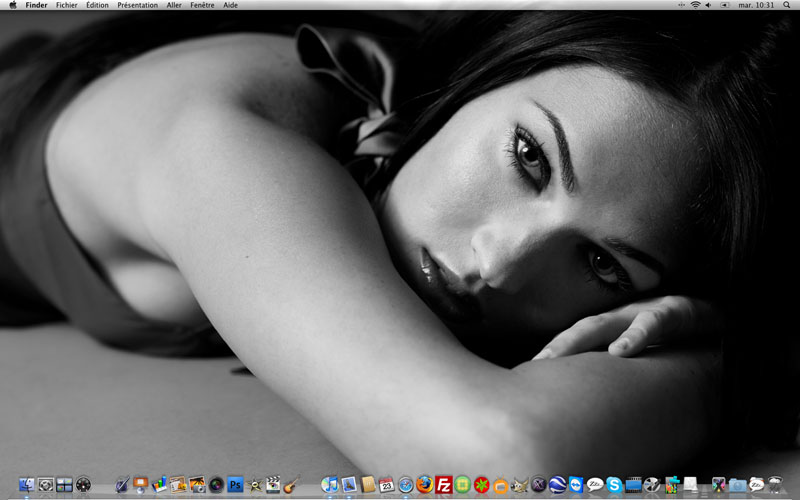This screenshot has height=500, width=800.
Task: Open the Apple menu
Action: point(13,5)
